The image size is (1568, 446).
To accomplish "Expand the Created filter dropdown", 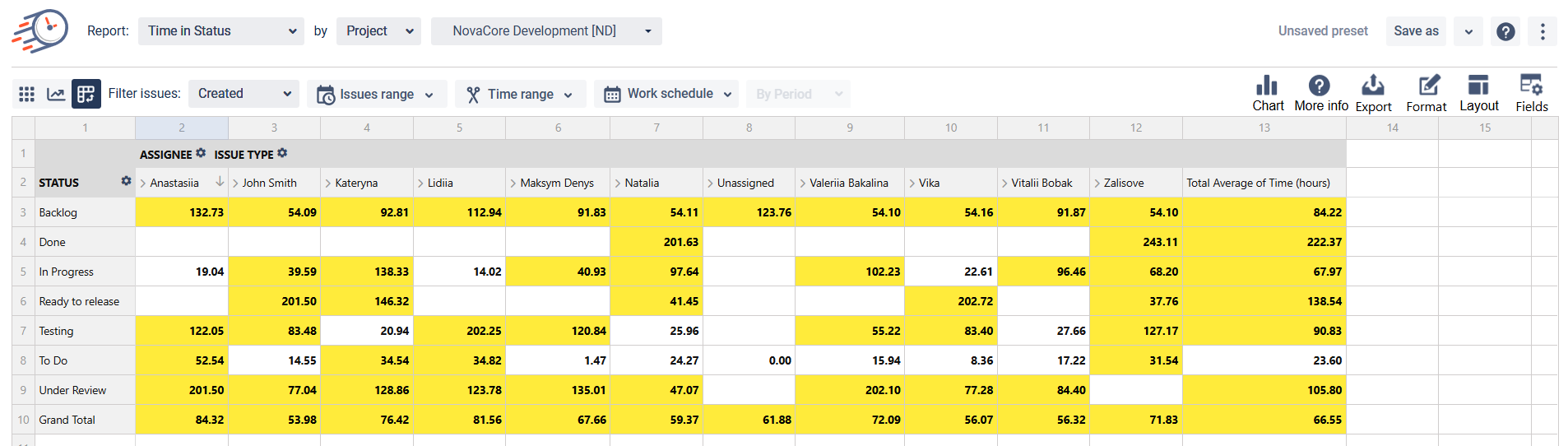I will click(244, 94).
